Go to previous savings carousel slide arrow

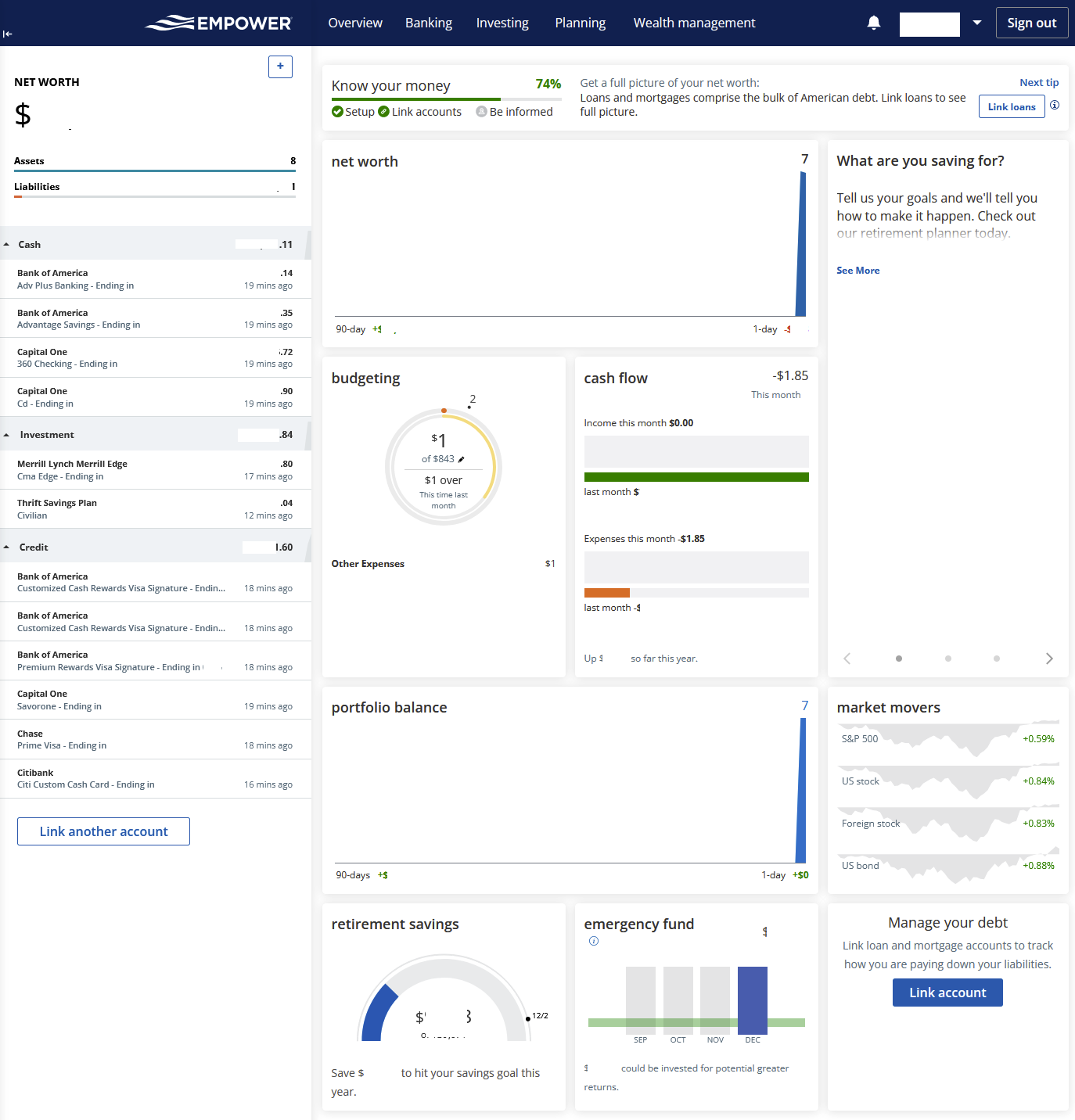[847, 659]
